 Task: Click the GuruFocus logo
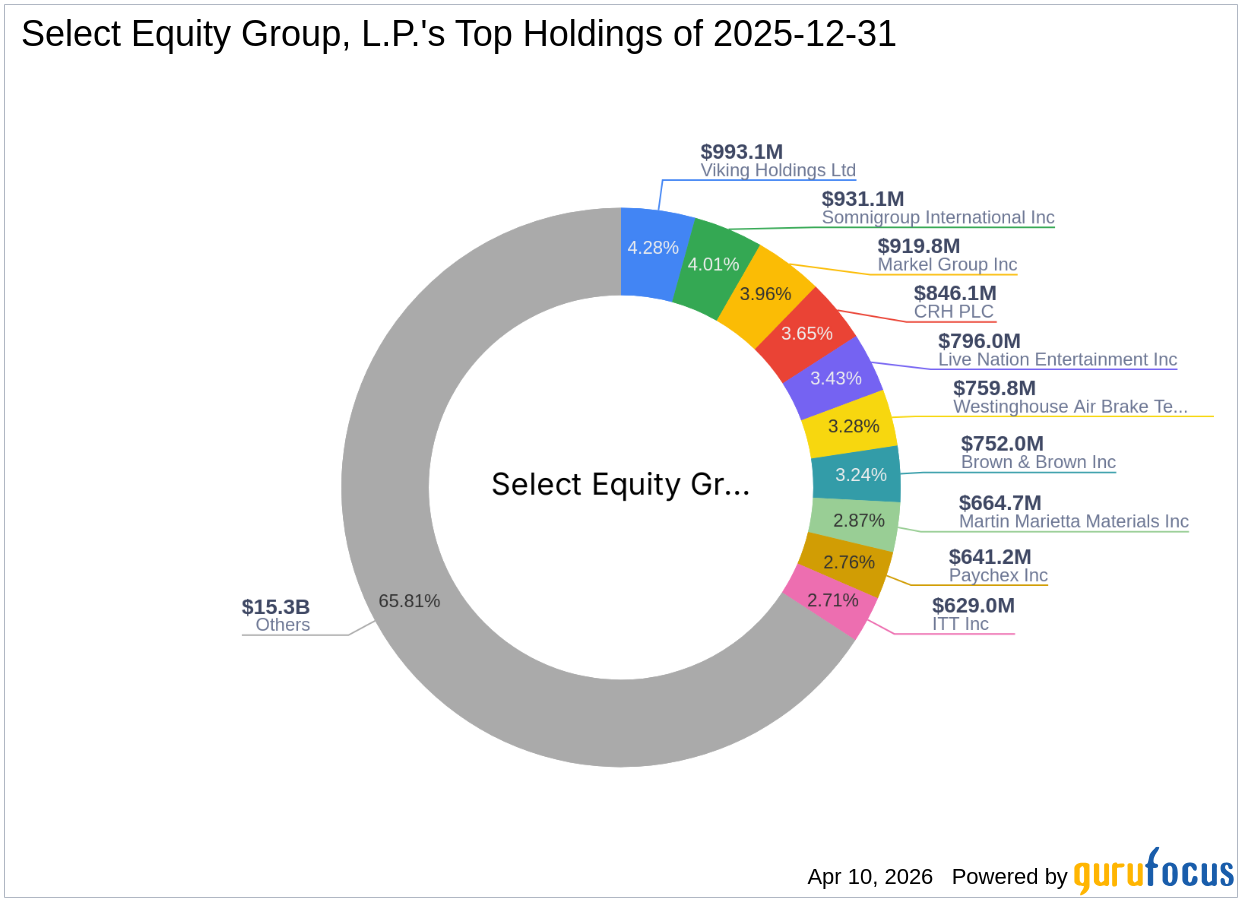pyautogui.click(x=1150, y=871)
